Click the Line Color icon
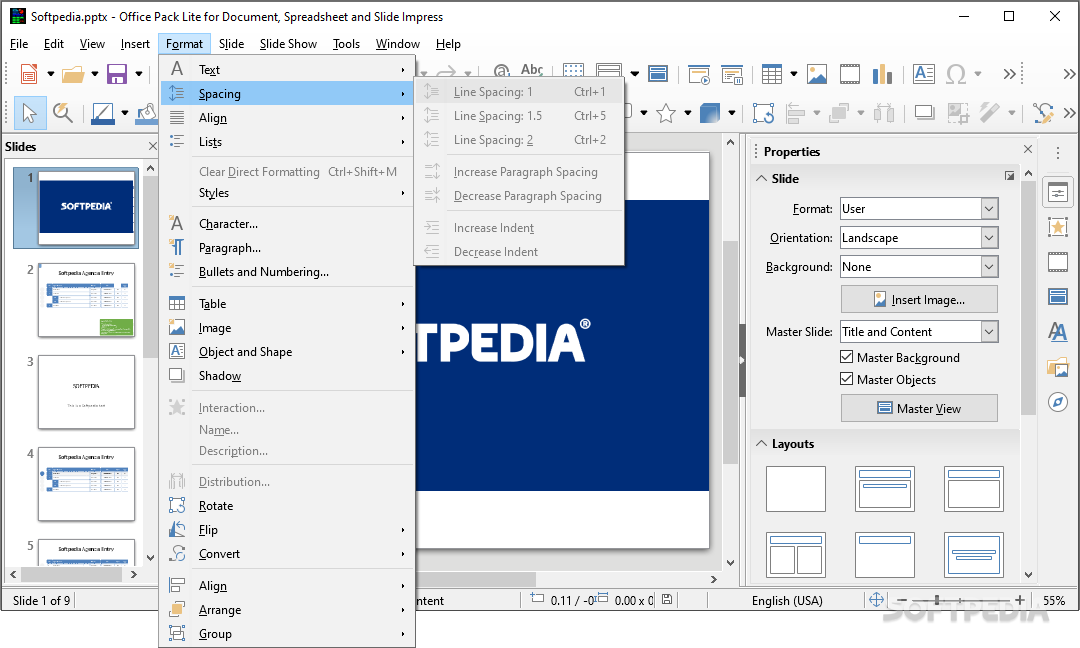This screenshot has width=1080, height=648. [x=103, y=113]
